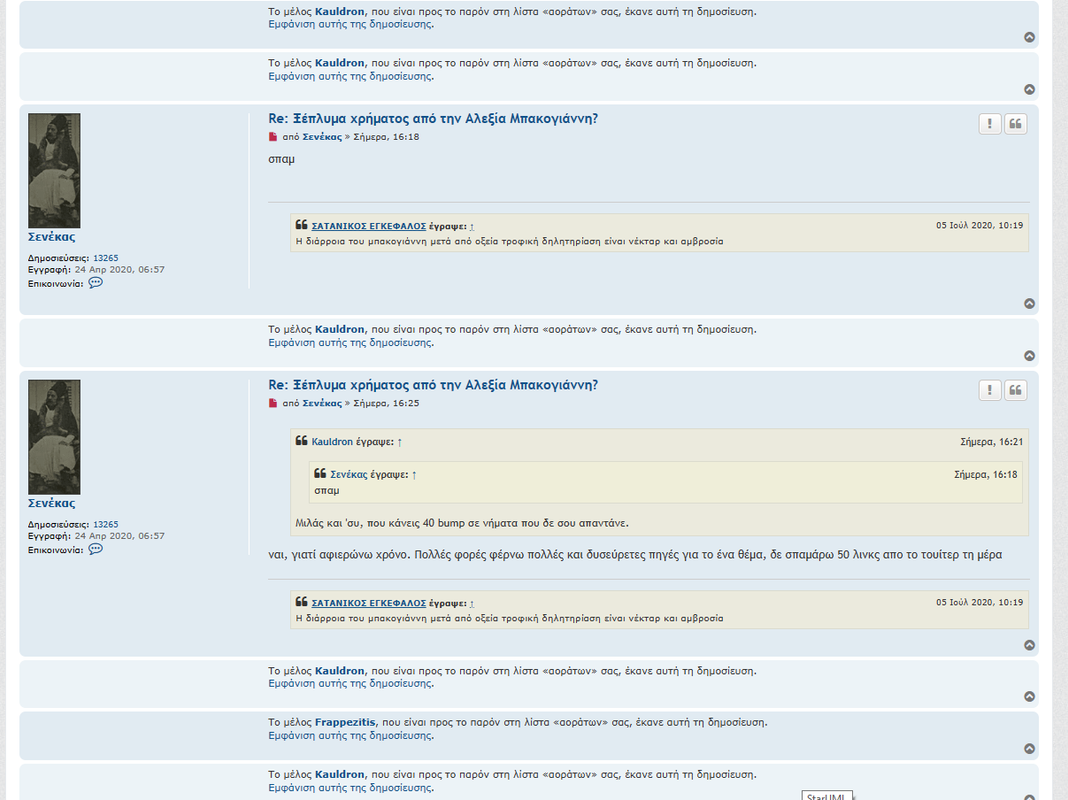Click Kauldron name in the 16:21 quote header
This screenshot has width=1068, height=800.
click(332, 442)
